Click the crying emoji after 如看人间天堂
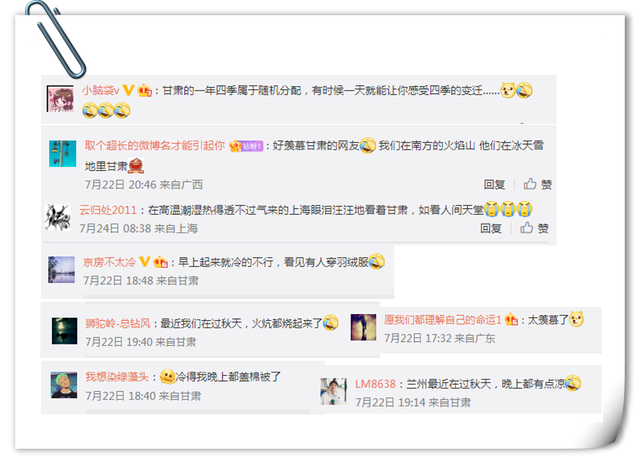640x464 pixels. tap(492, 209)
